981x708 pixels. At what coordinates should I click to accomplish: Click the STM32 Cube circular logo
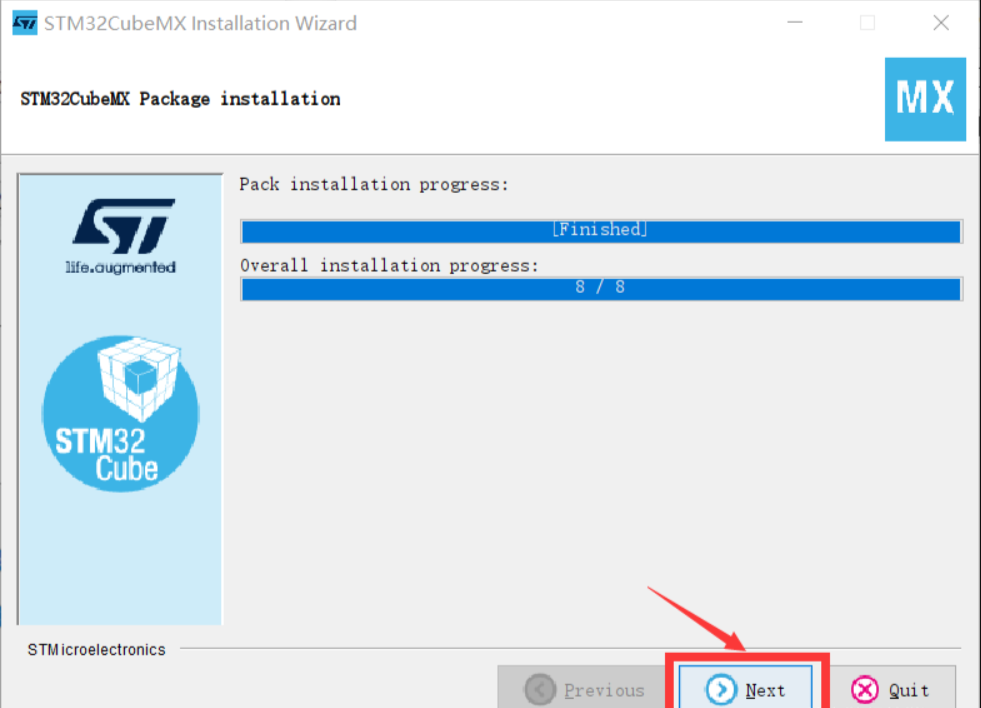tap(121, 413)
